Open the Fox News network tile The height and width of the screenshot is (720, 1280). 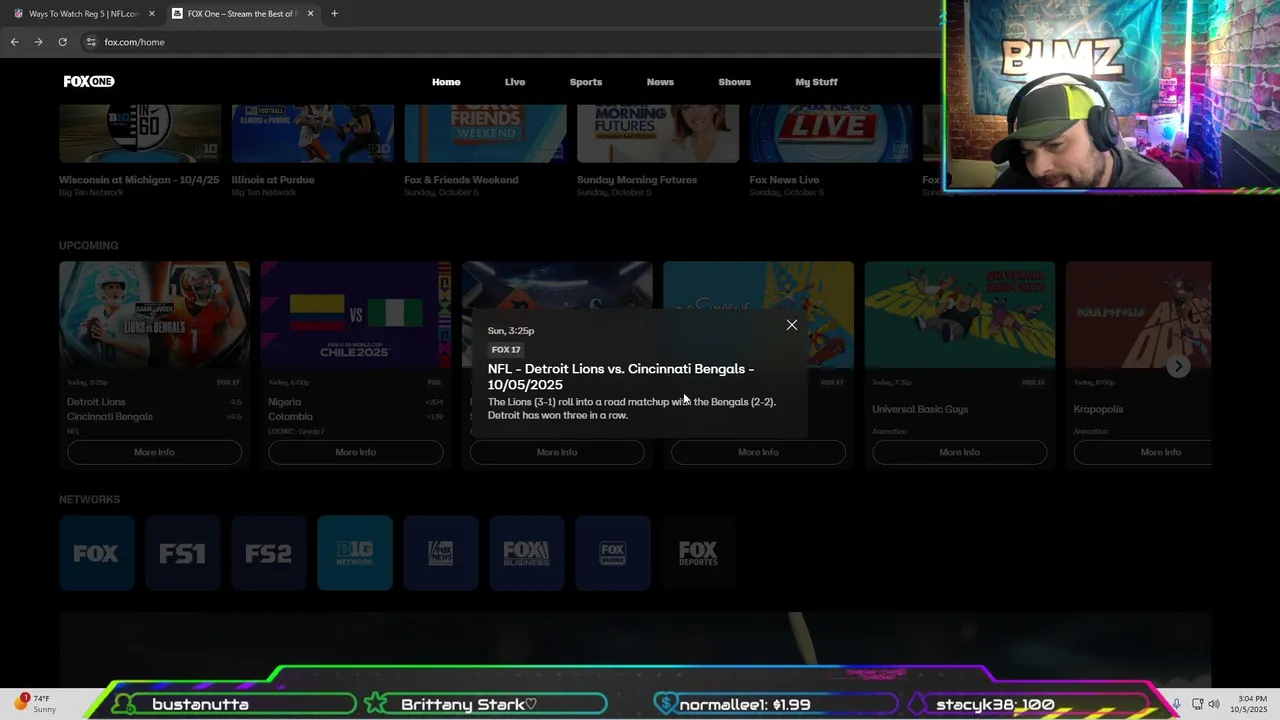pos(441,553)
